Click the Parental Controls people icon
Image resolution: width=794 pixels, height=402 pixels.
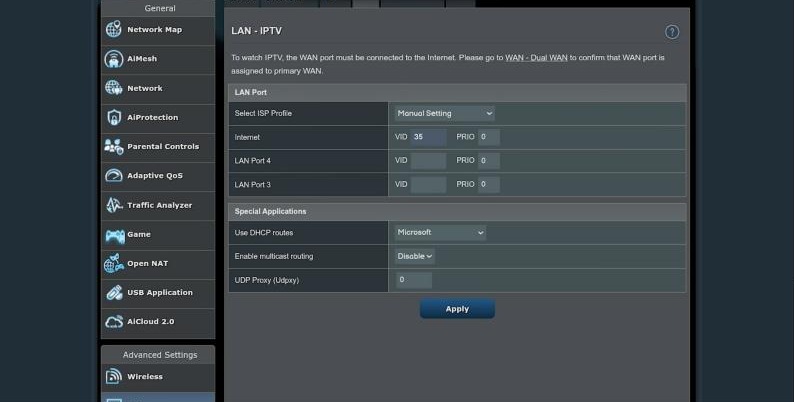click(x=113, y=146)
